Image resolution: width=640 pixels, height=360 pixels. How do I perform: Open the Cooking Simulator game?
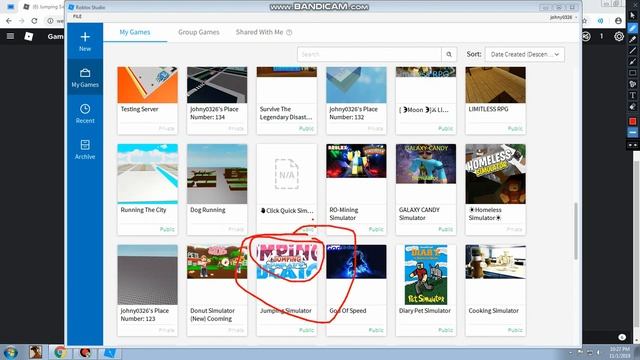(x=496, y=290)
